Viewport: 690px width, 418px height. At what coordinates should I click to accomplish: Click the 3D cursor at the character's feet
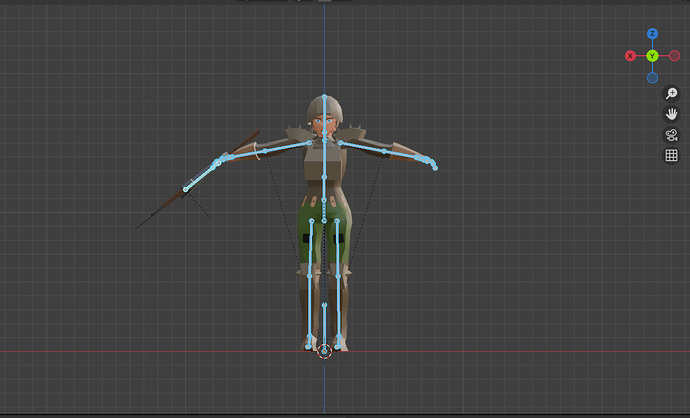(324, 351)
